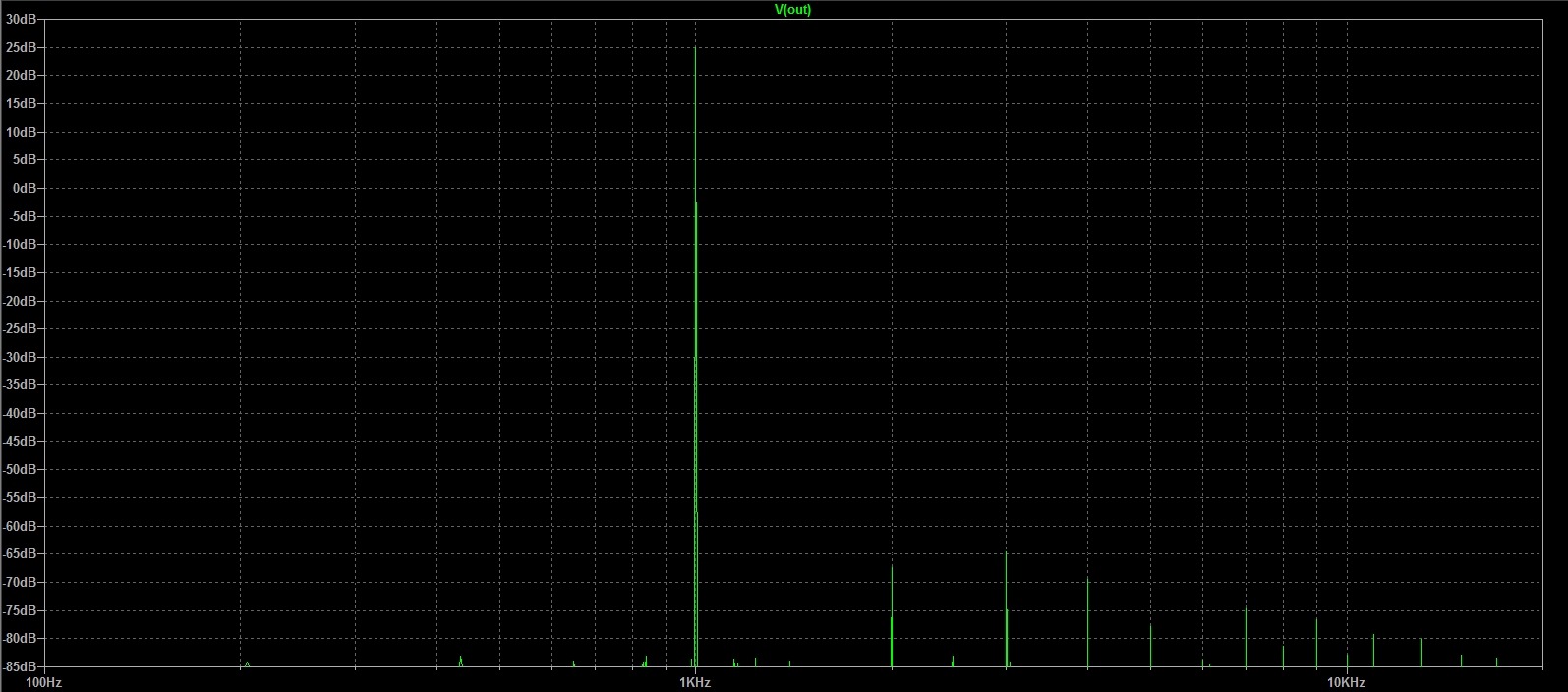
Task: Click the -70dB axis label
Action: [x=21, y=582]
